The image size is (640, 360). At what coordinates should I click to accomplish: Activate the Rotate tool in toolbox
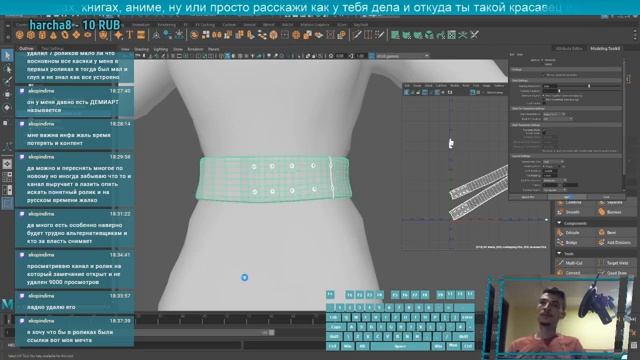tap(7, 108)
